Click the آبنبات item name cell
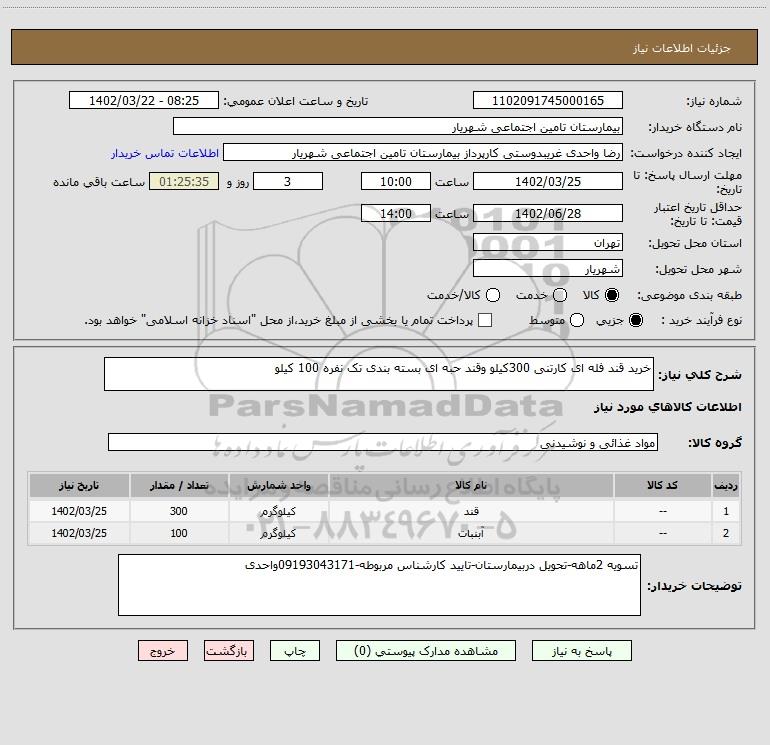 coord(471,533)
